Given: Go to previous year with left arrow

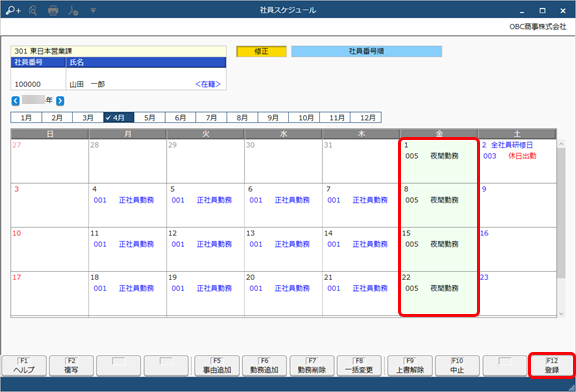Looking at the screenshot, I should [x=15, y=101].
